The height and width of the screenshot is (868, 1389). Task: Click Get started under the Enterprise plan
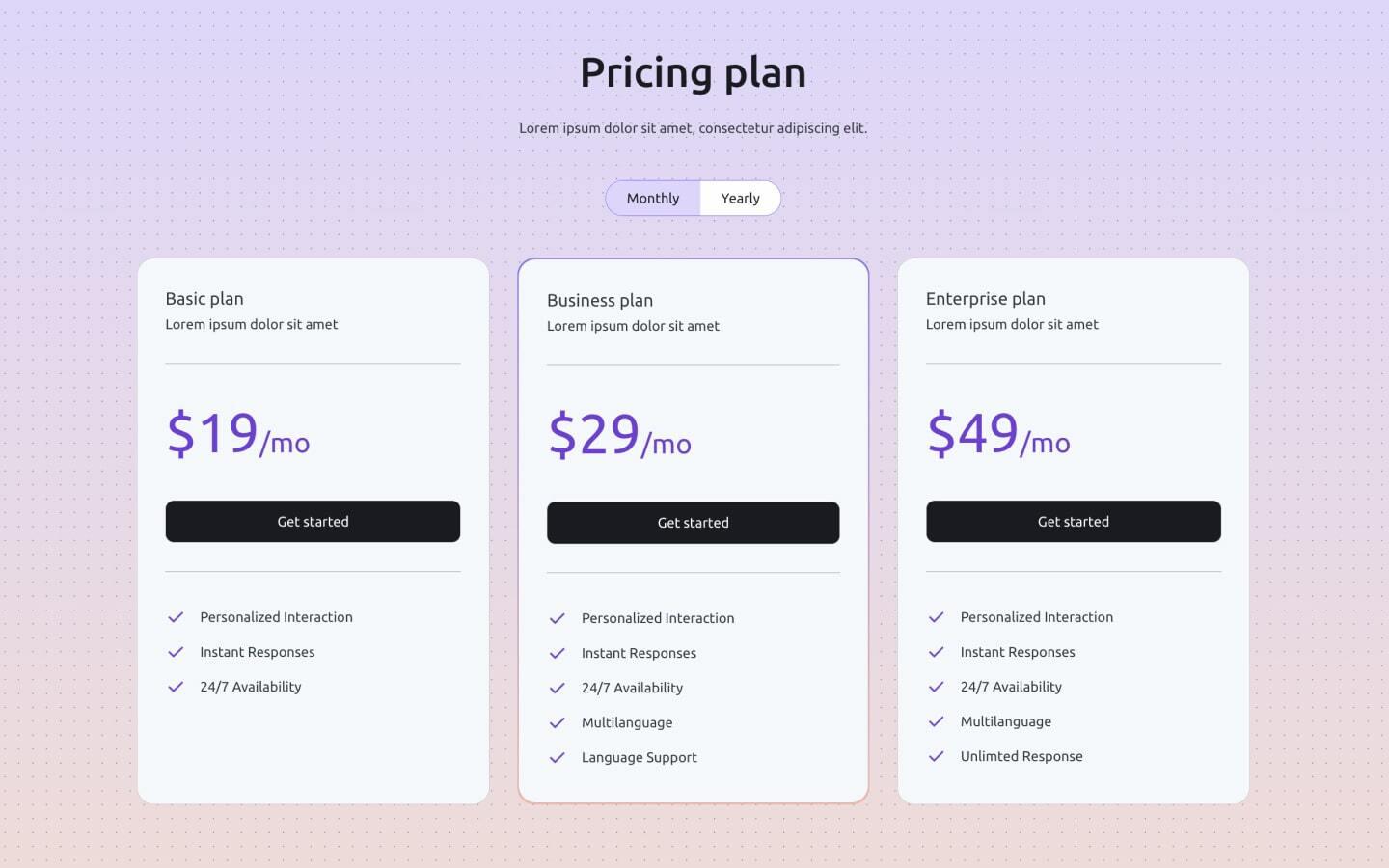coord(1073,521)
